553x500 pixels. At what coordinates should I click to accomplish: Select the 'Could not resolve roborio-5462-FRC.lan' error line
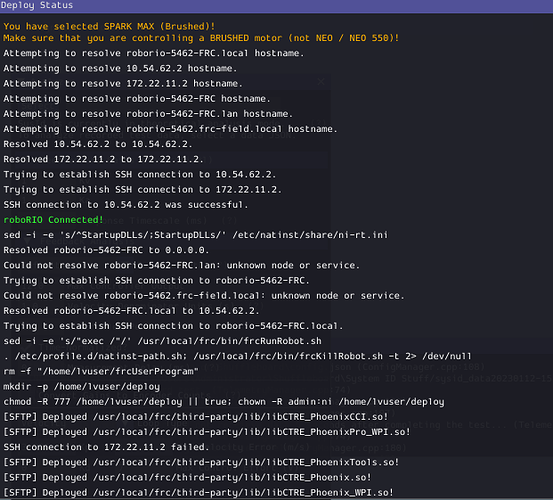[181, 266]
